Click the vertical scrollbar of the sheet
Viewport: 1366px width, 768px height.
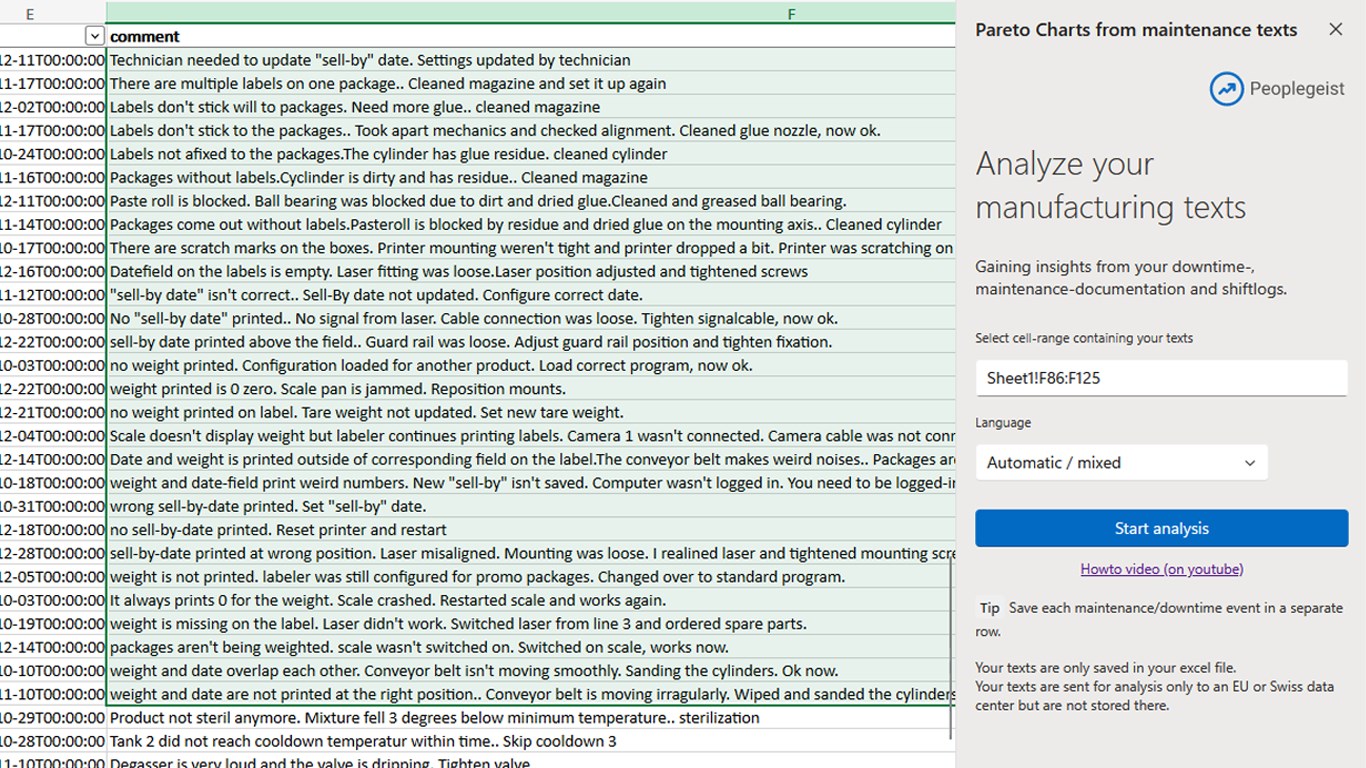[x=951, y=646]
